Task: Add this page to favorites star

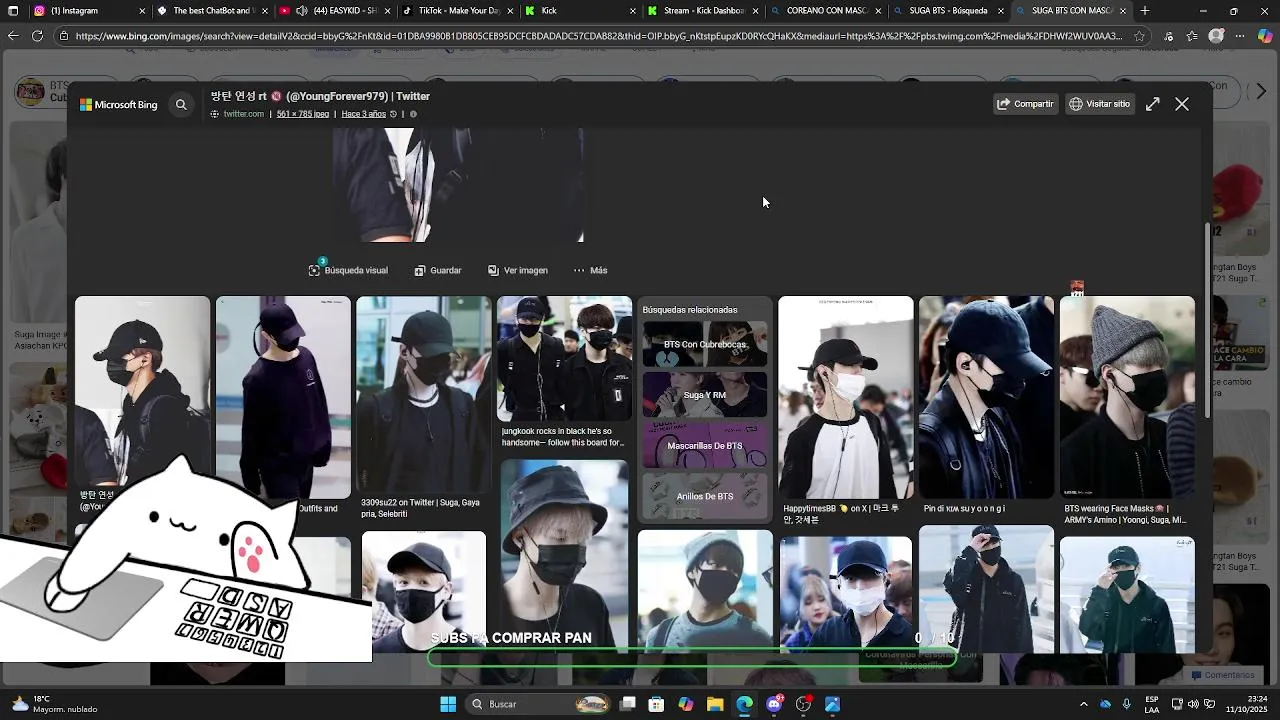Action: [x=1139, y=36]
